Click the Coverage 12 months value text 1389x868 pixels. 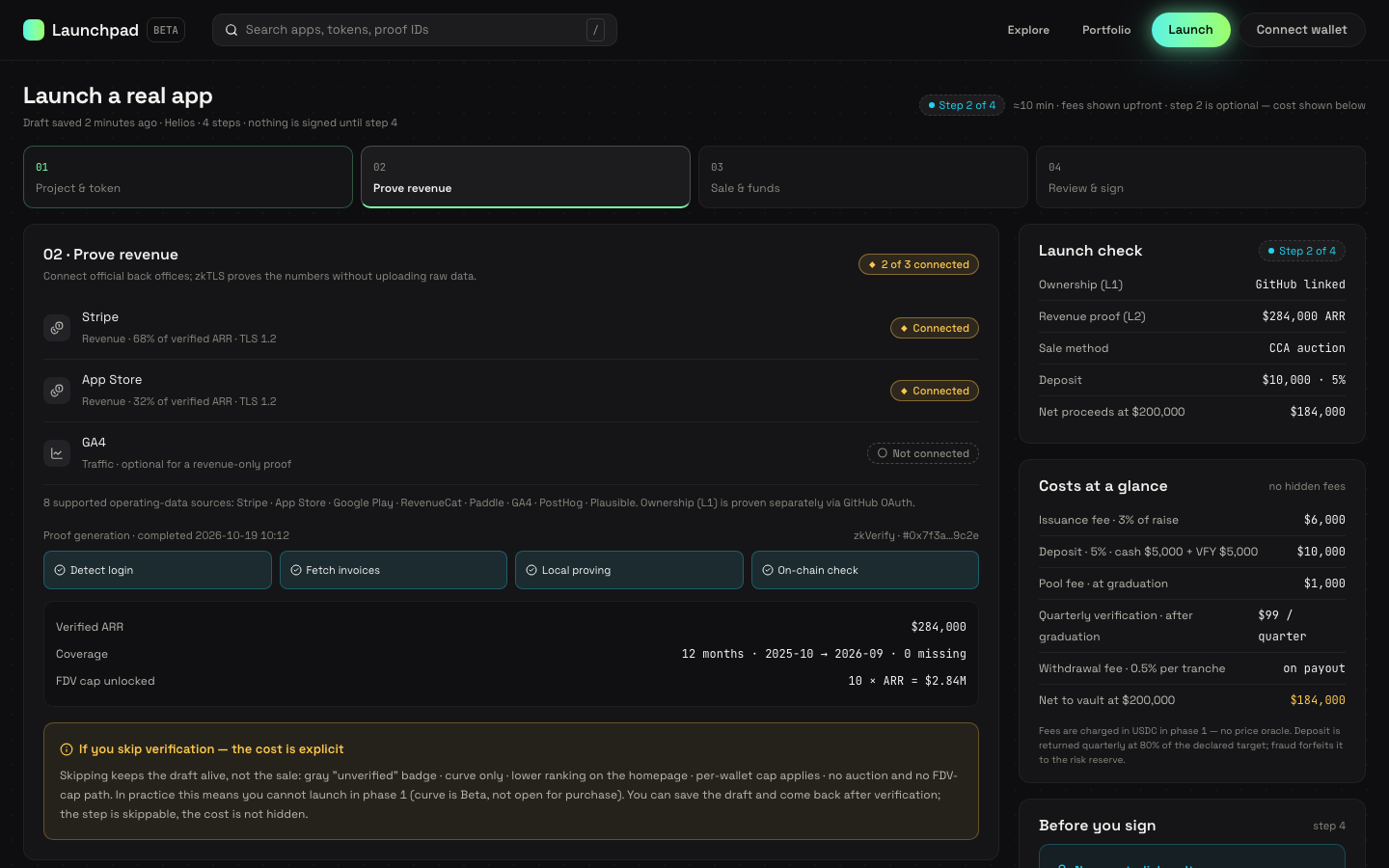[824, 654]
